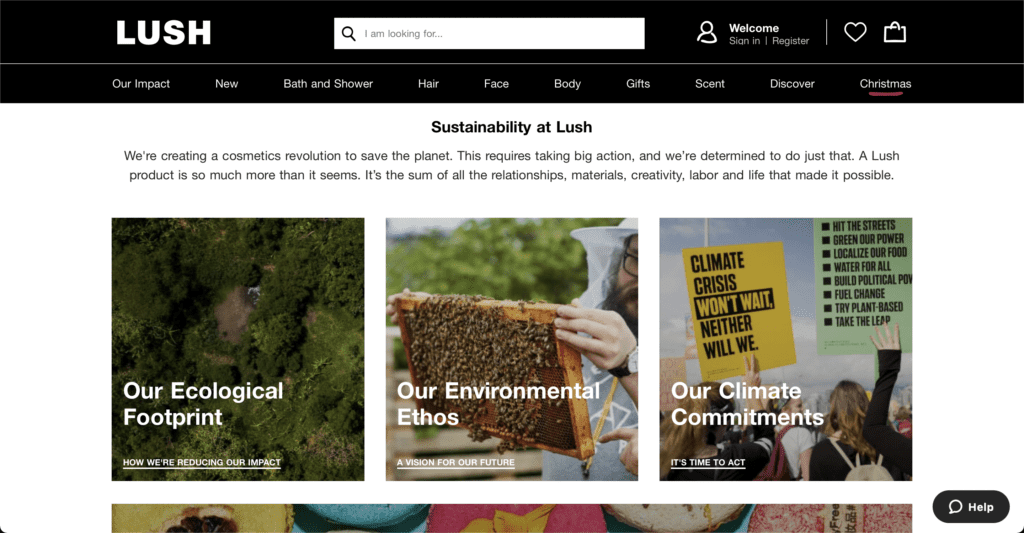The height and width of the screenshot is (533, 1024).
Task: Click the colorful banner image below cards
Action: [512, 518]
